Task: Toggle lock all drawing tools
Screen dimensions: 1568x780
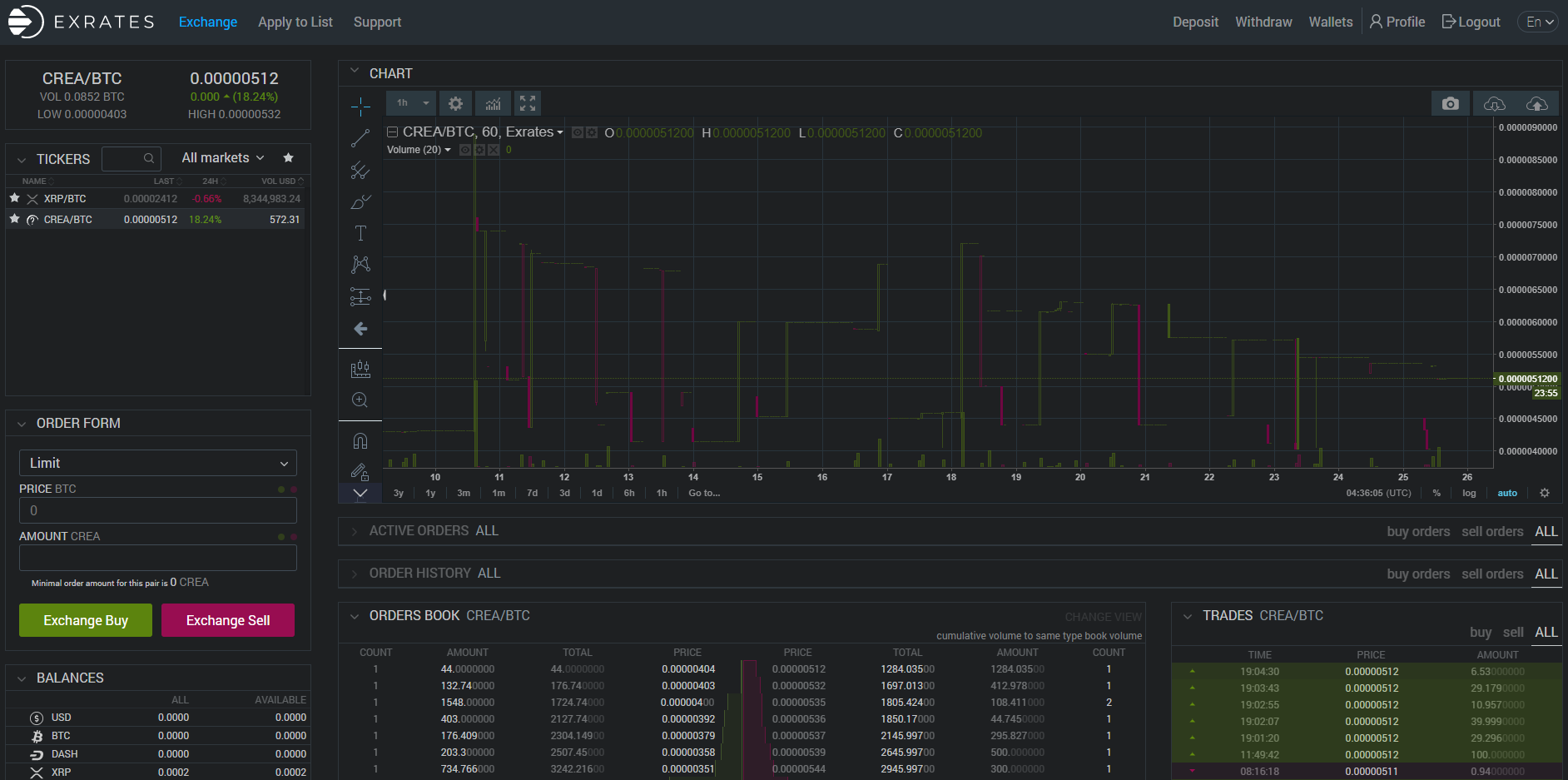Action: (360, 472)
